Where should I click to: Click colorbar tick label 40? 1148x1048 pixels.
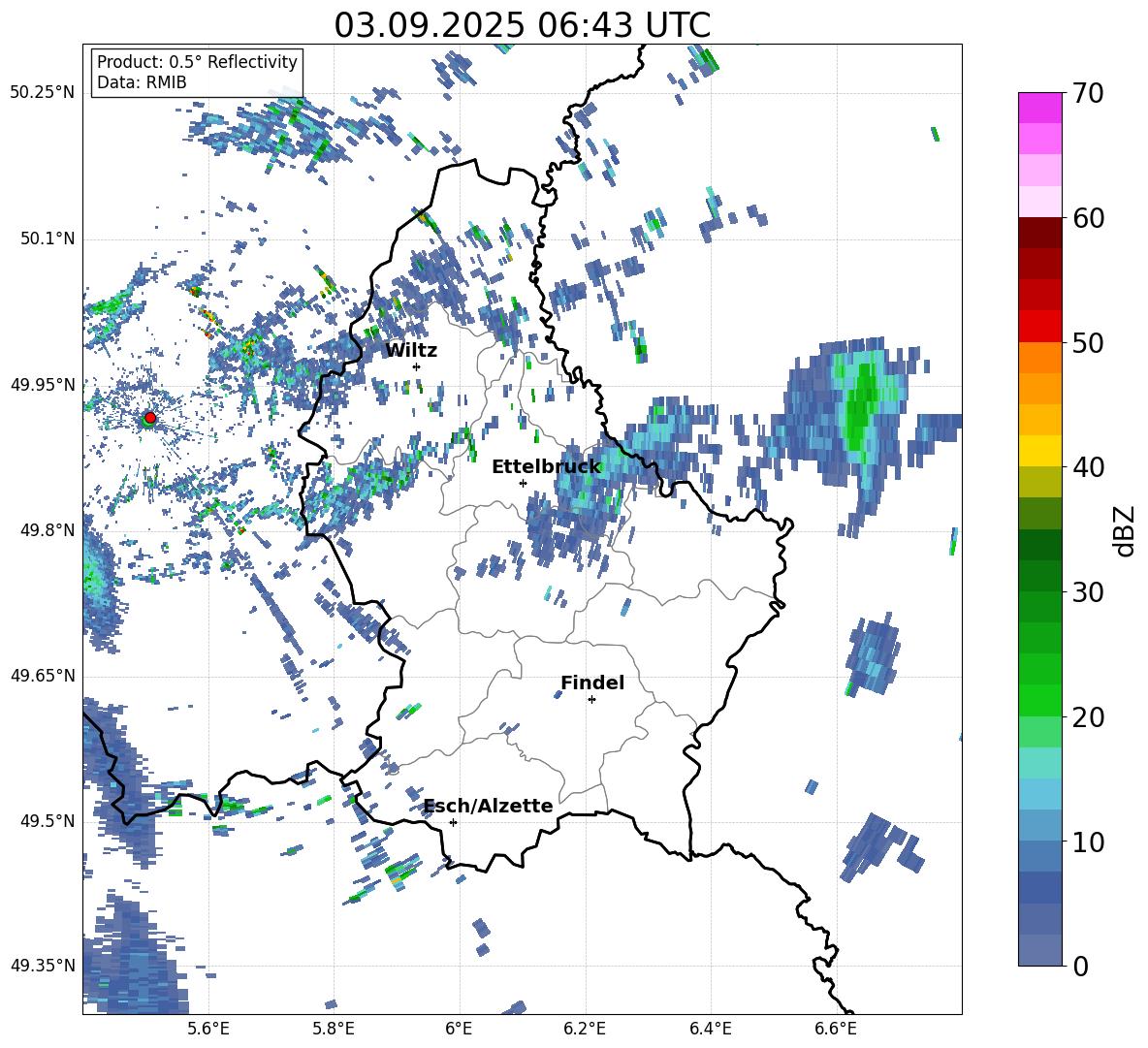1088,467
